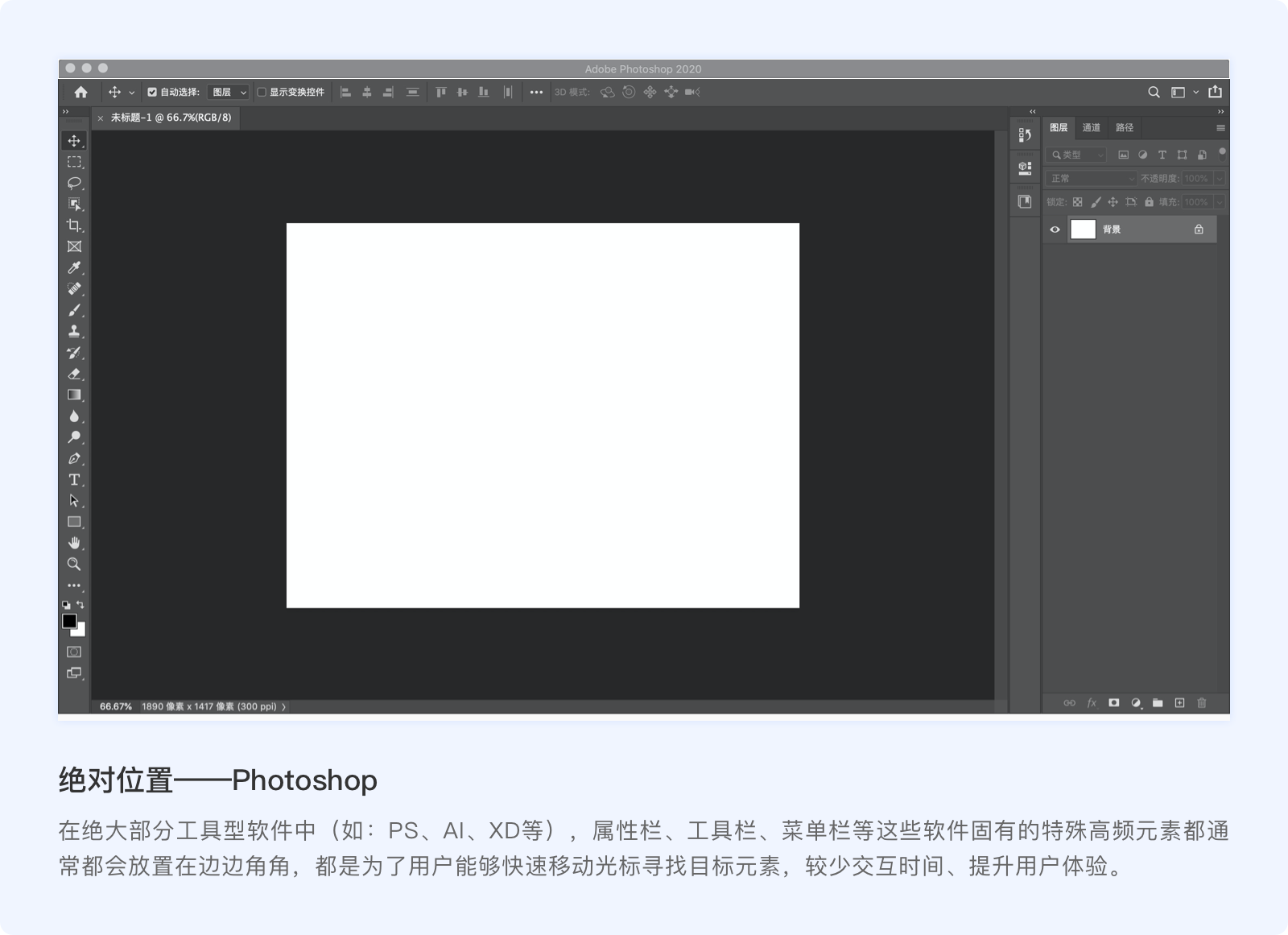Switch to the 通道 tab
This screenshot has height=935, width=1288.
pos(1091,127)
